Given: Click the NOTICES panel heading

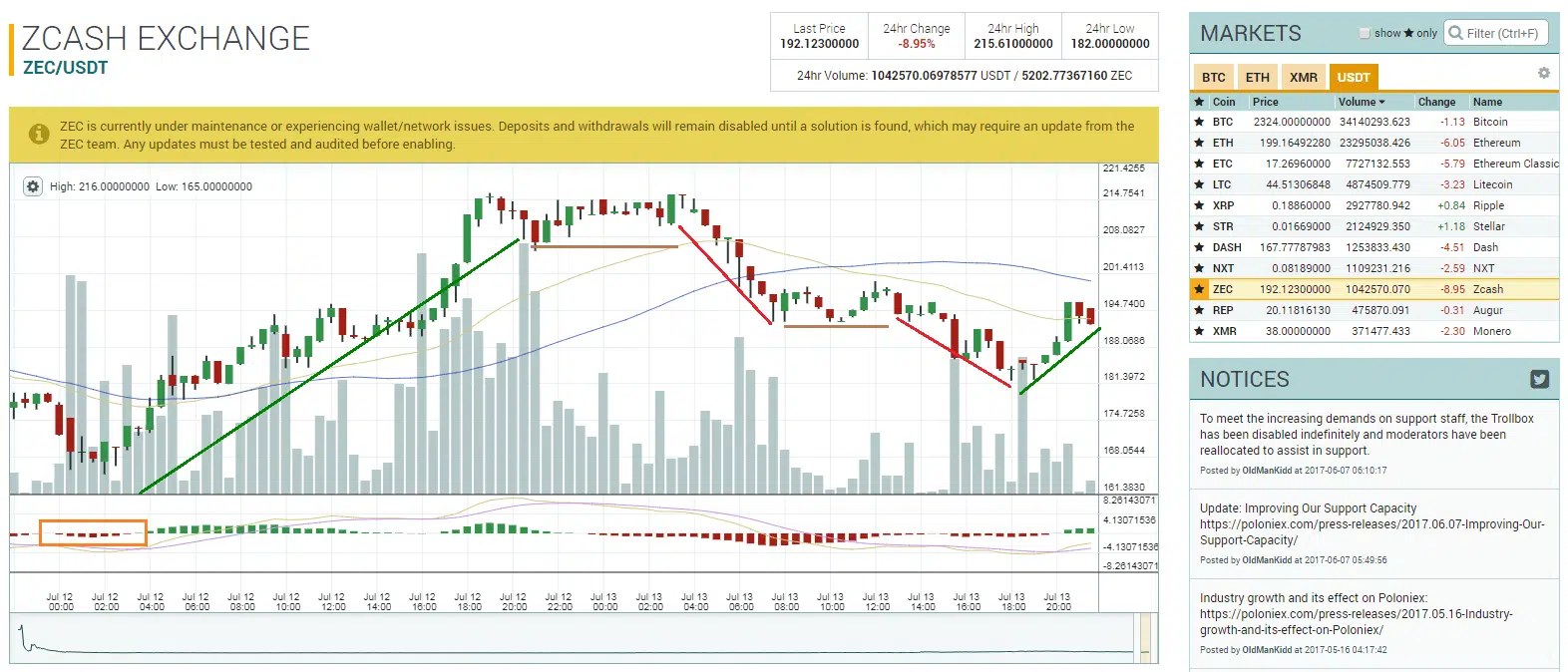Looking at the screenshot, I should [1245, 379].
